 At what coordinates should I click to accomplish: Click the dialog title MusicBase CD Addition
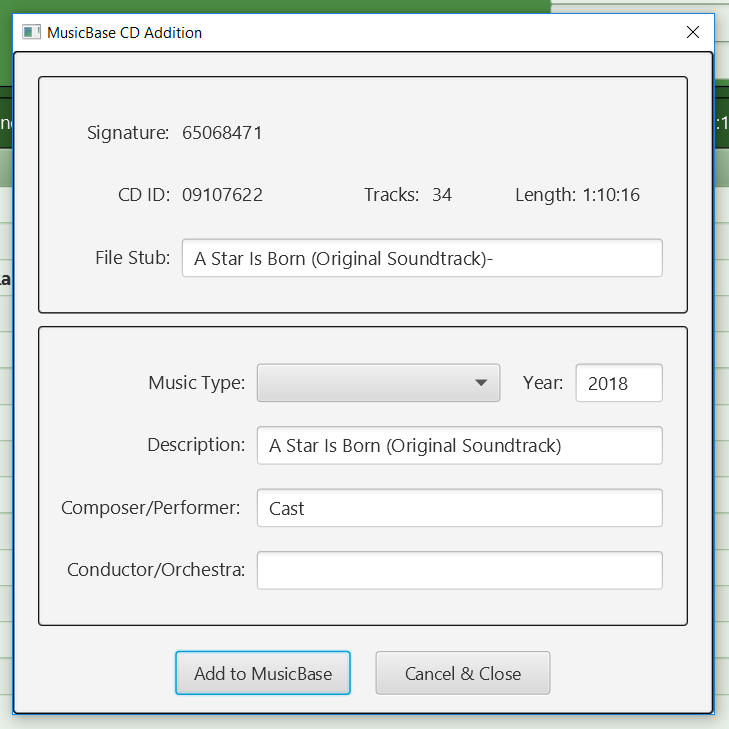click(125, 33)
